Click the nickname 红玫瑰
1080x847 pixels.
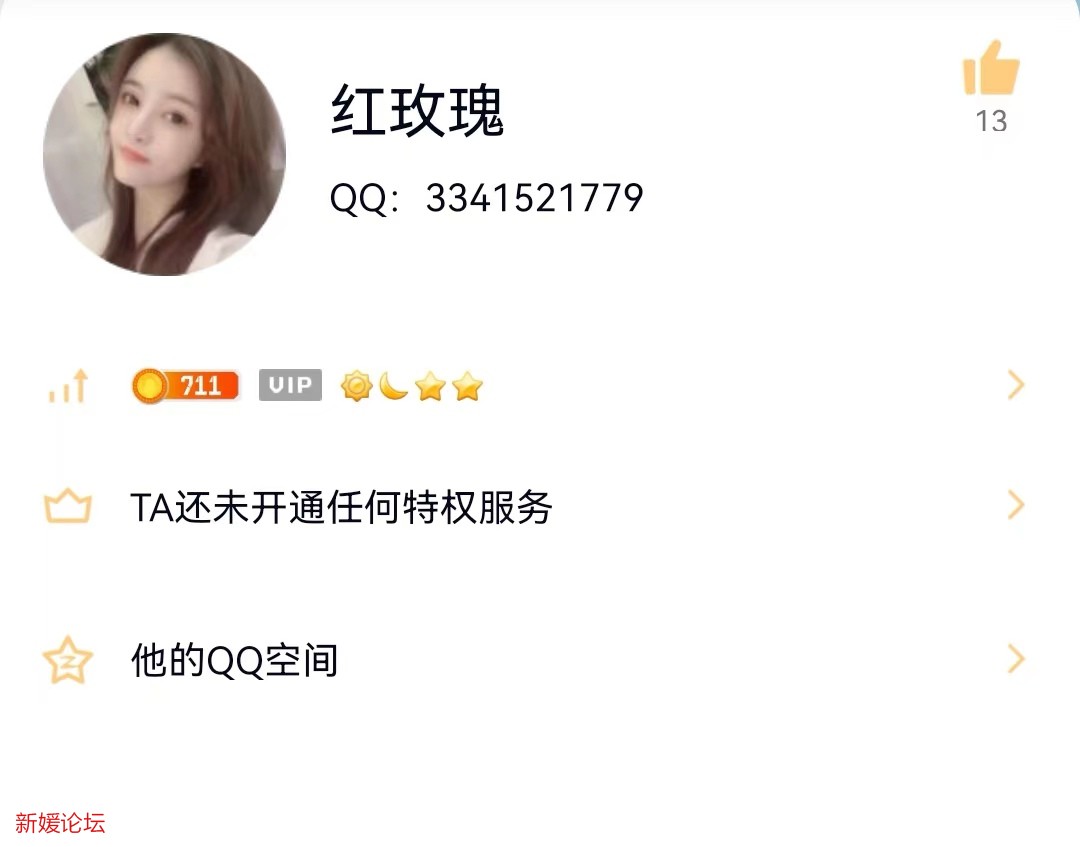(417, 111)
